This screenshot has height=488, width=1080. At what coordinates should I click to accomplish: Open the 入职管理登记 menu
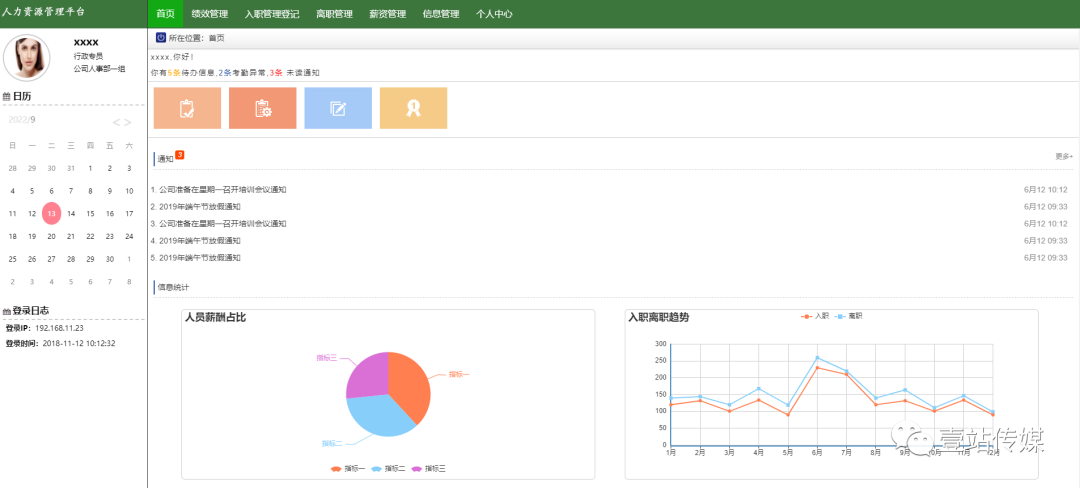click(x=272, y=14)
